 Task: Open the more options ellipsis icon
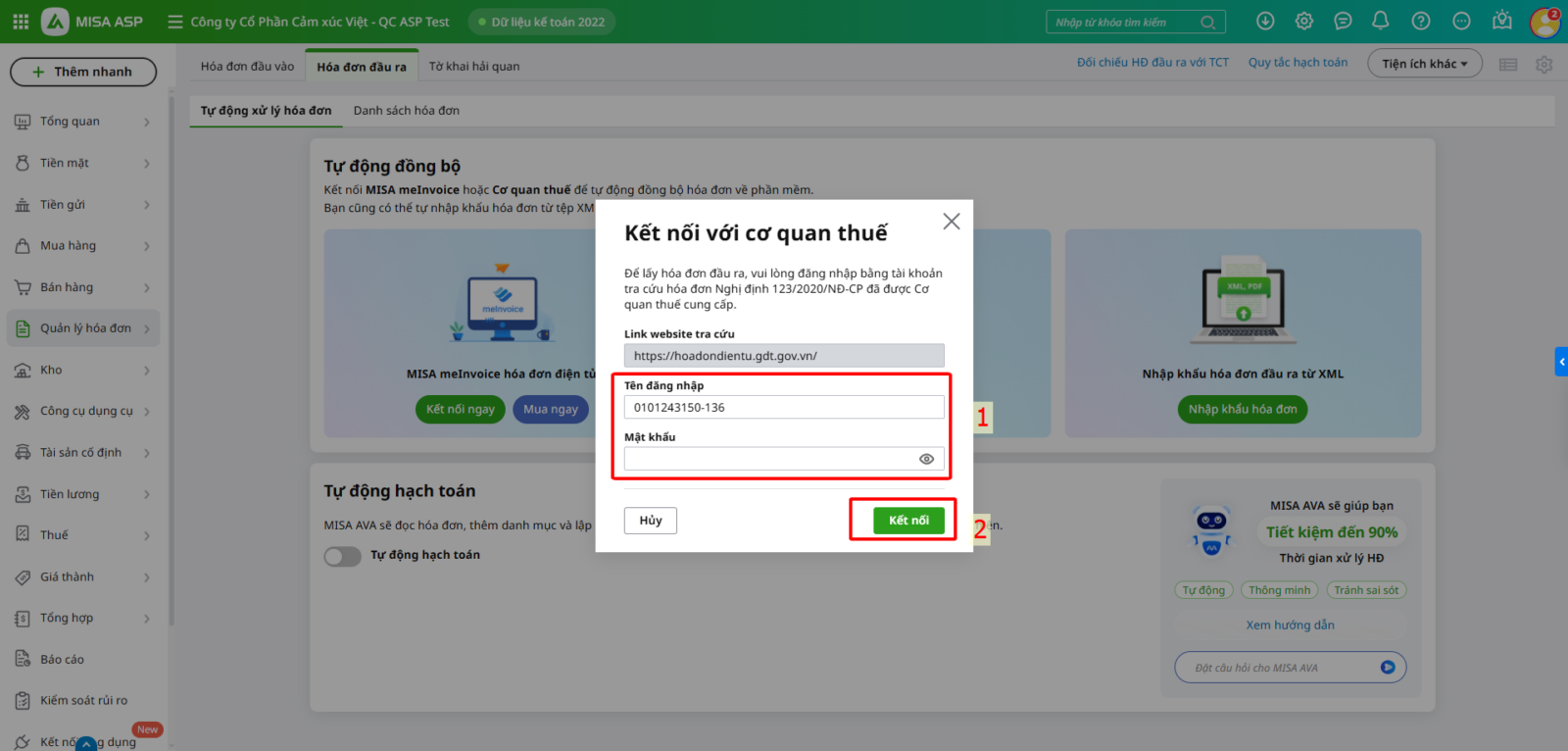click(x=1461, y=22)
